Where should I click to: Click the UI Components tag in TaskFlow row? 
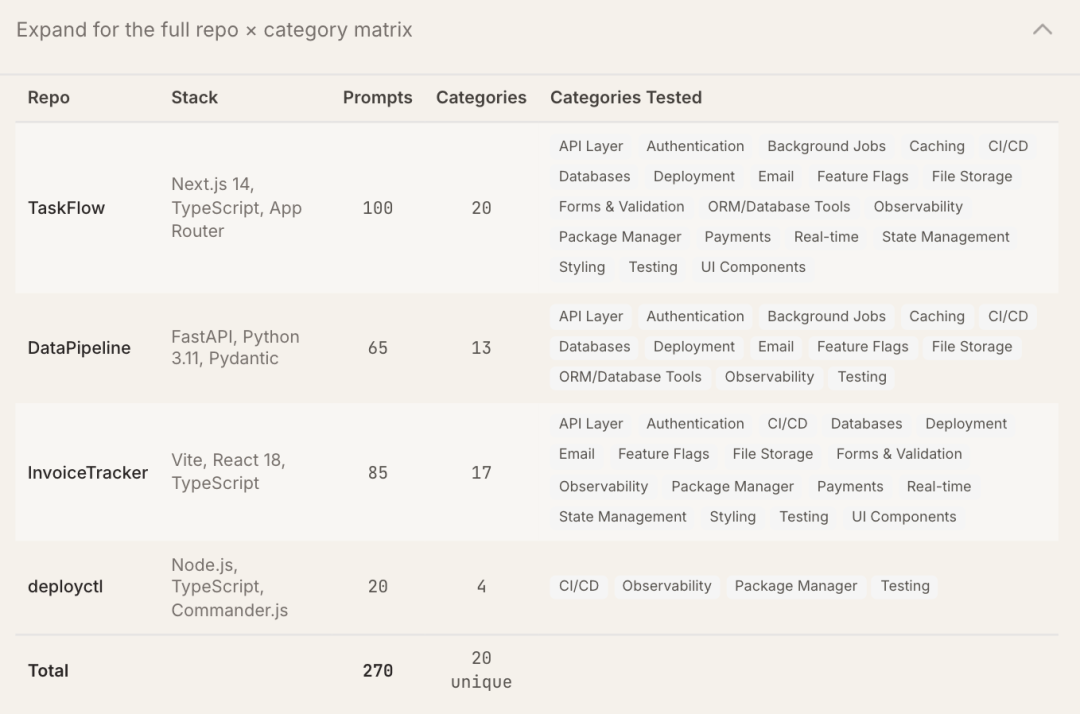click(x=753, y=267)
